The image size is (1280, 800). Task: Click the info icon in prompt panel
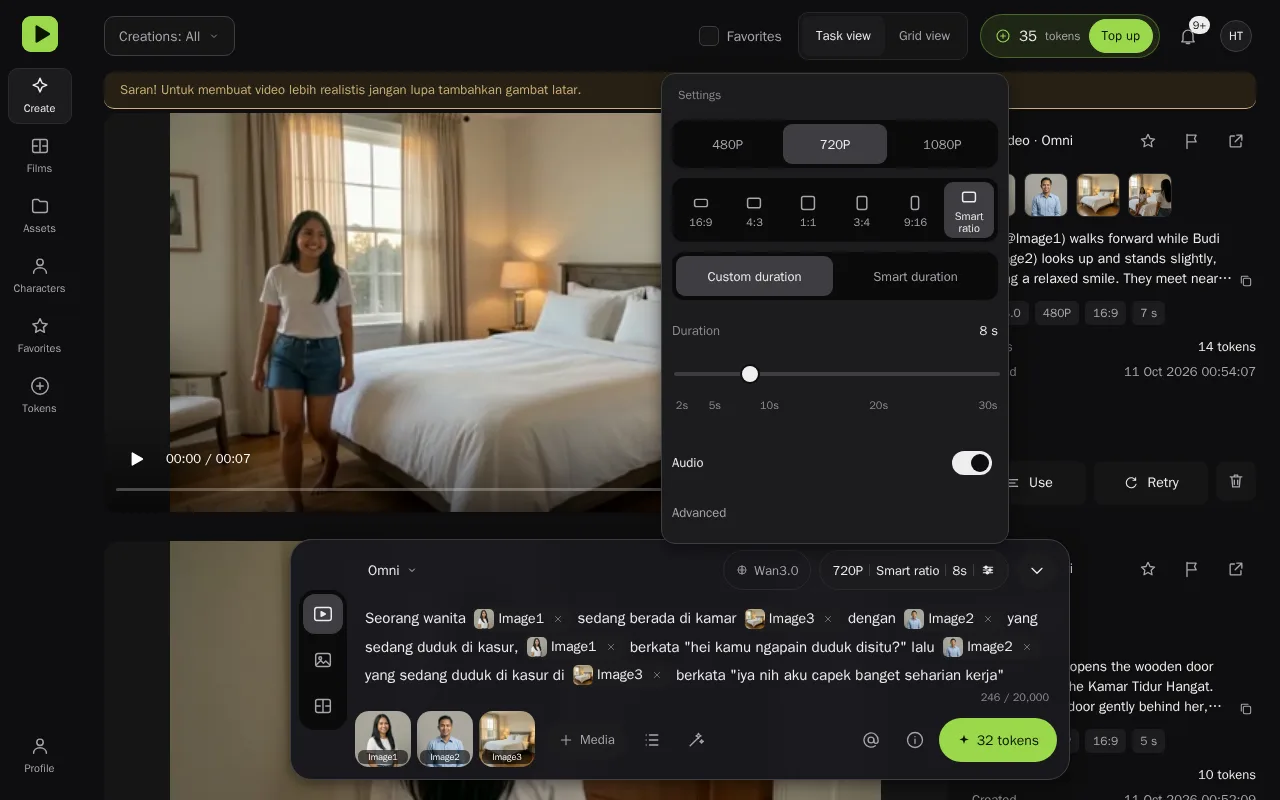[x=915, y=740]
